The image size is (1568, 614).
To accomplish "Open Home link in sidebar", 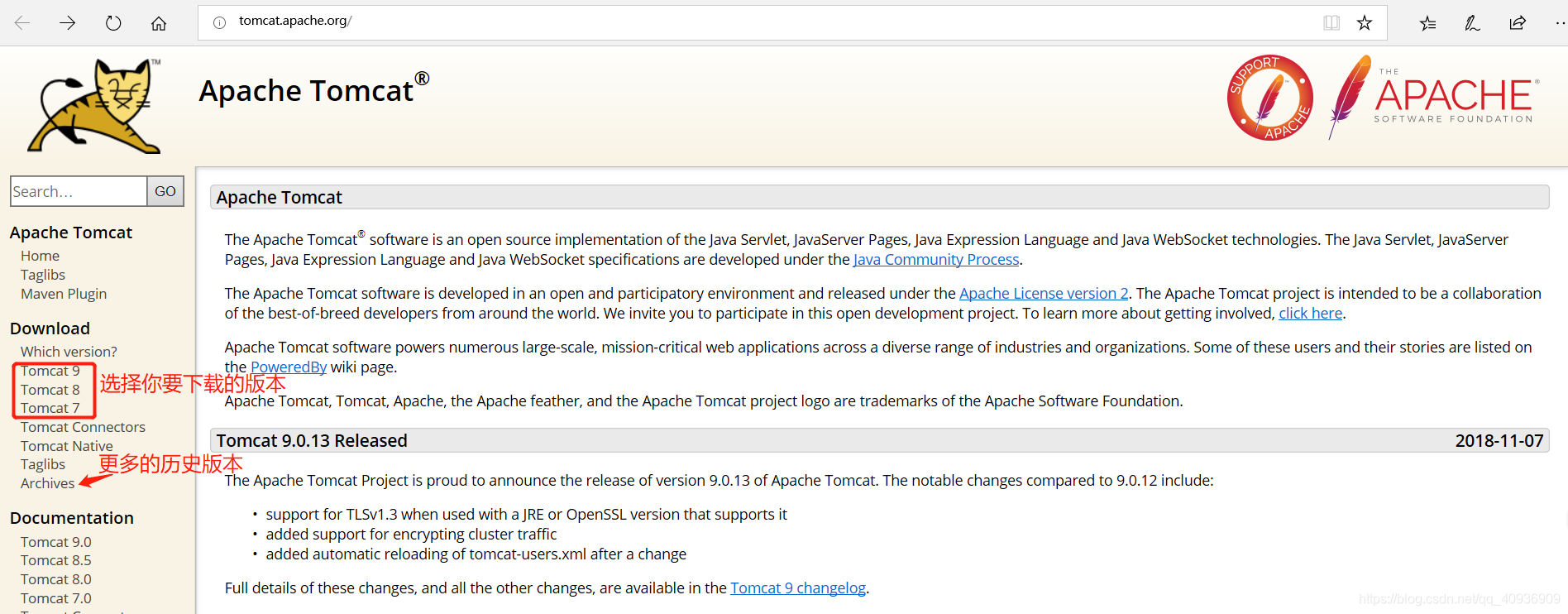I will tap(40, 256).
